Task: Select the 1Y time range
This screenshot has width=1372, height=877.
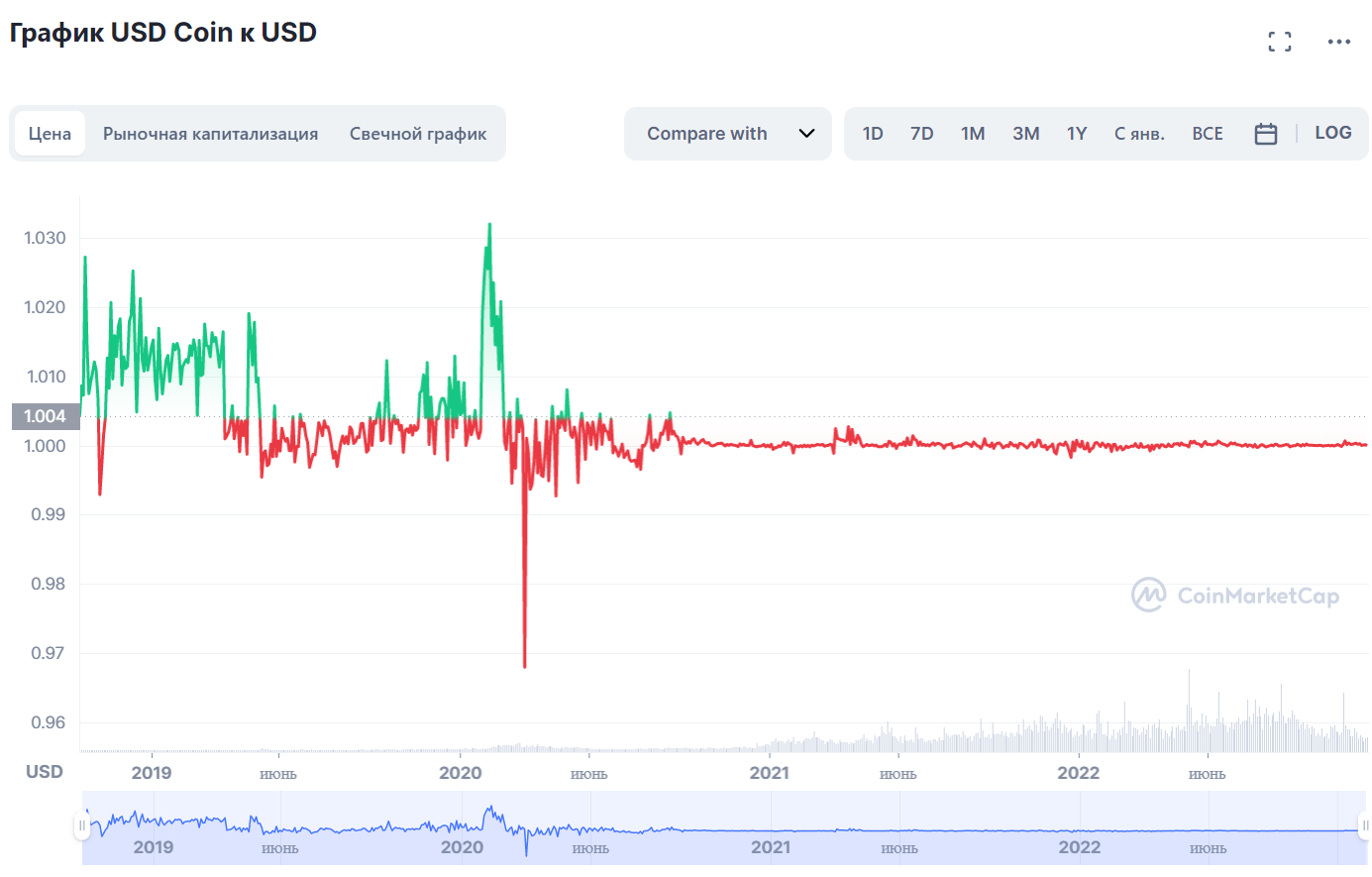Action: point(1077,134)
